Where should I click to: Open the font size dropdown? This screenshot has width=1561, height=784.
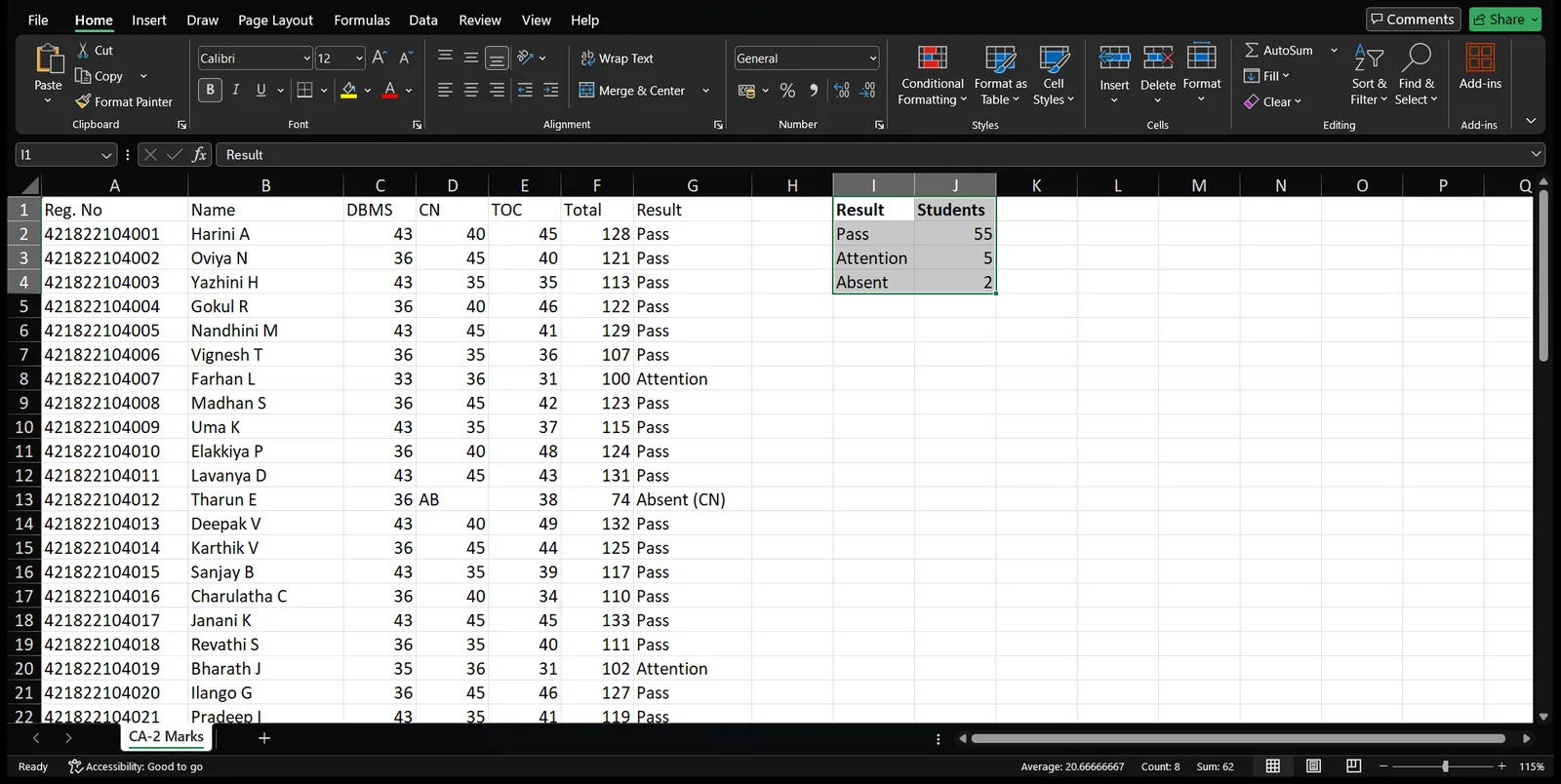click(x=359, y=59)
